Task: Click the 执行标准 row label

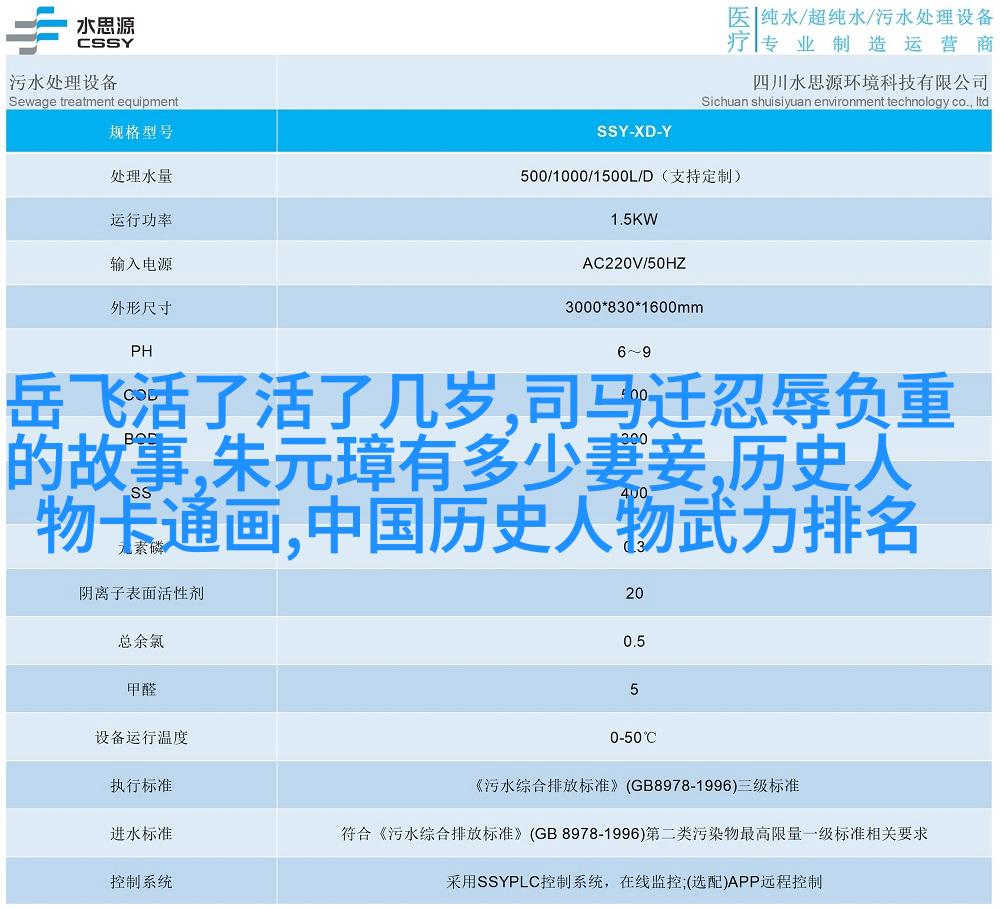Action: (141, 786)
